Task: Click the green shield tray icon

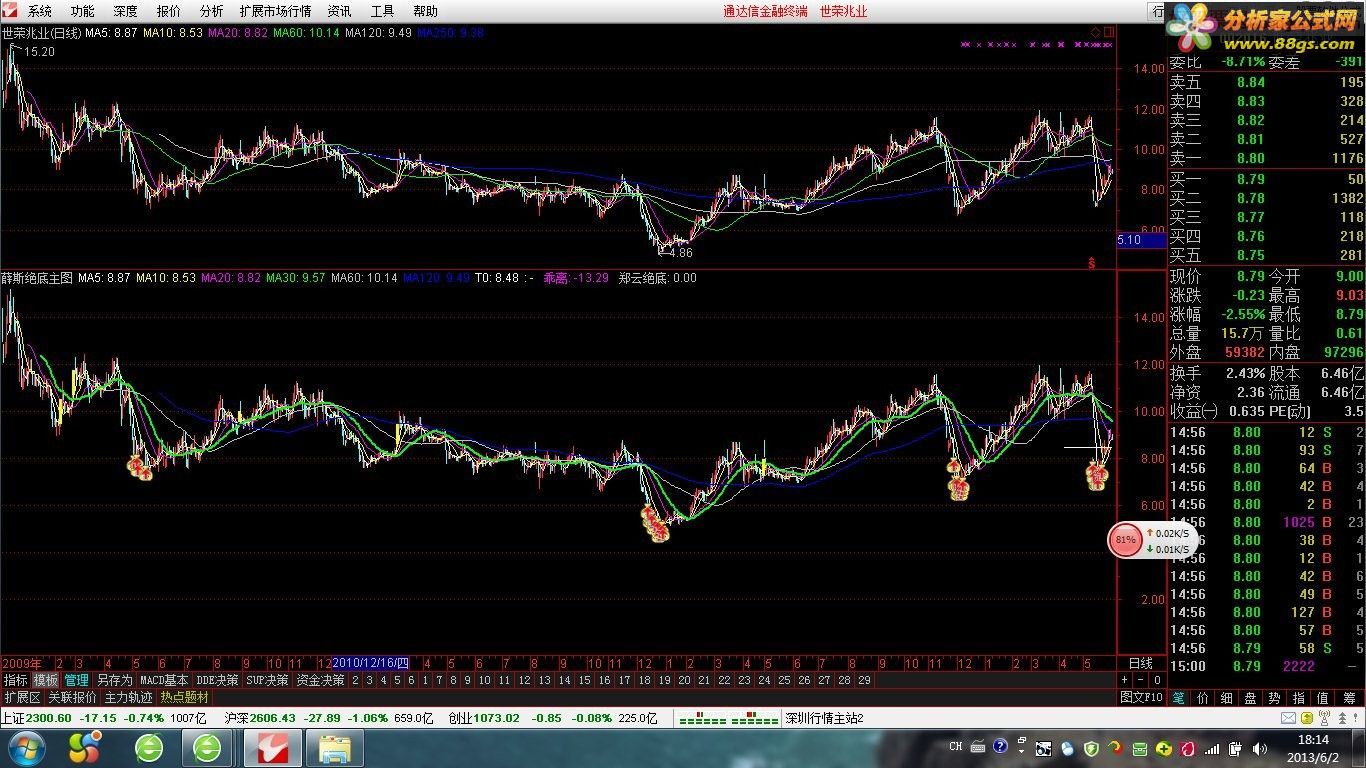Action: click(1091, 748)
